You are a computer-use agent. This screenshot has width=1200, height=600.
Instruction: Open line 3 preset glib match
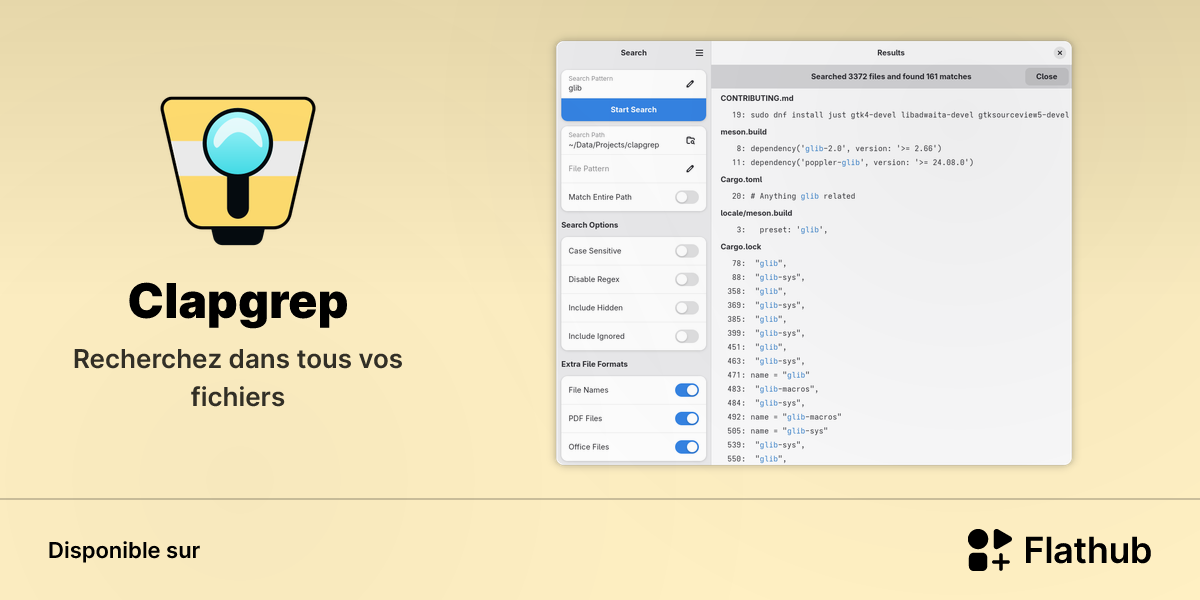782,230
